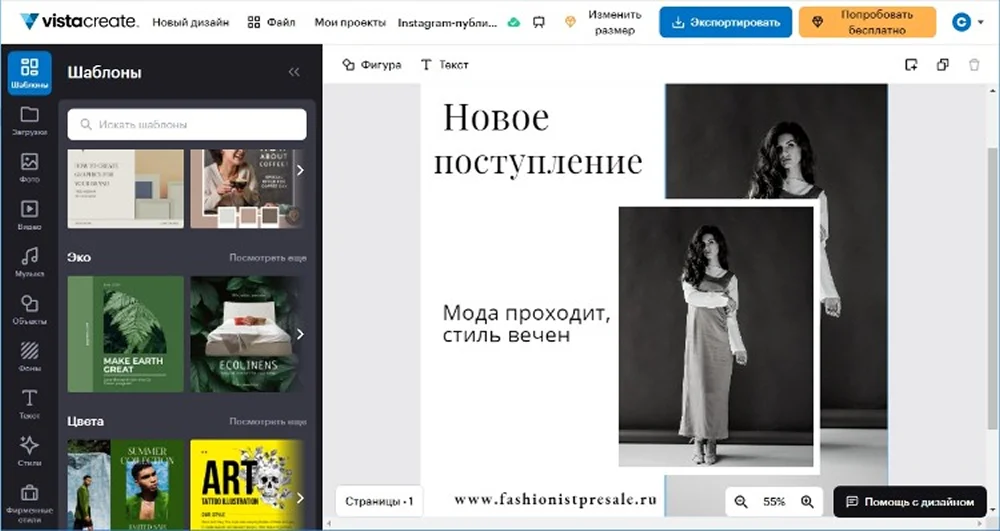Click Попробовать бесплатно button
This screenshot has height=531, width=1000.
(867, 22)
